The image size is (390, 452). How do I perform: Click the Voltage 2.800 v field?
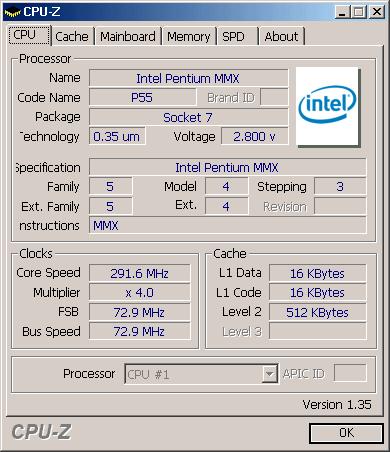tap(255, 136)
